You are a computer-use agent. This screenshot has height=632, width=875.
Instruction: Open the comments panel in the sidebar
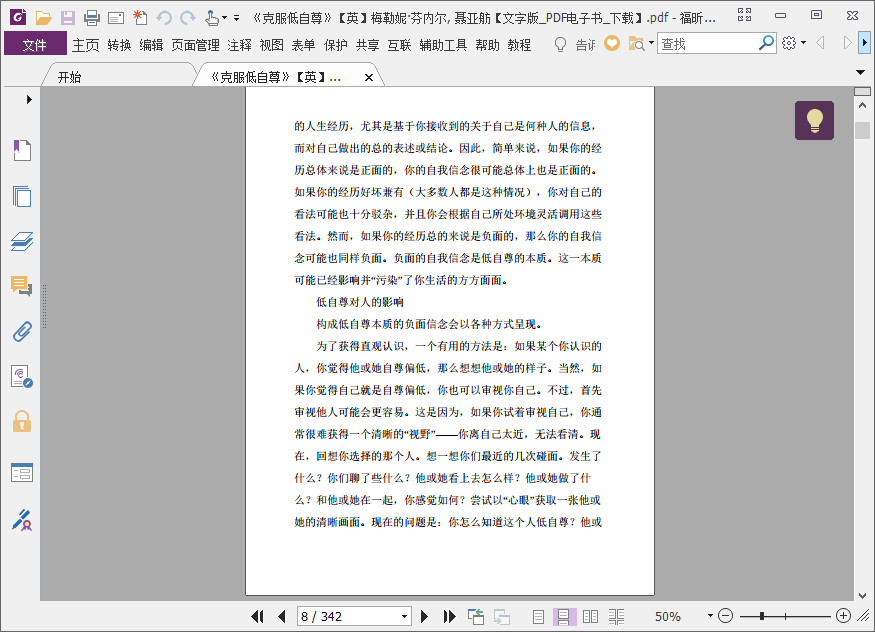tap(22, 286)
